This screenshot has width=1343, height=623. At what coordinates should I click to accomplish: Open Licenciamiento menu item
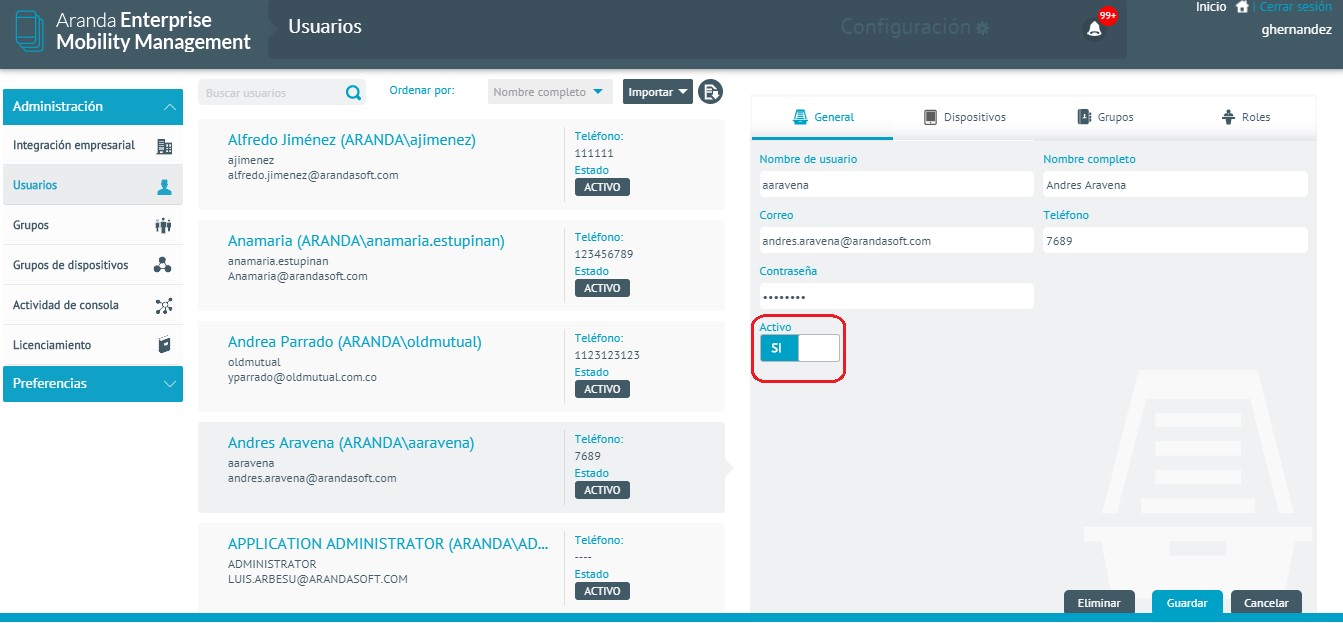tap(93, 345)
